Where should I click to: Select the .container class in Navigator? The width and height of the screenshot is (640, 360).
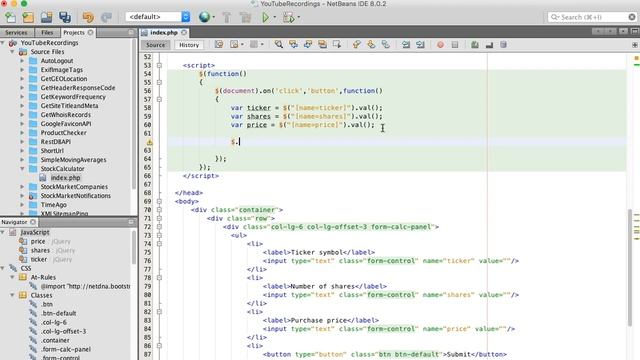coord(55,340)
